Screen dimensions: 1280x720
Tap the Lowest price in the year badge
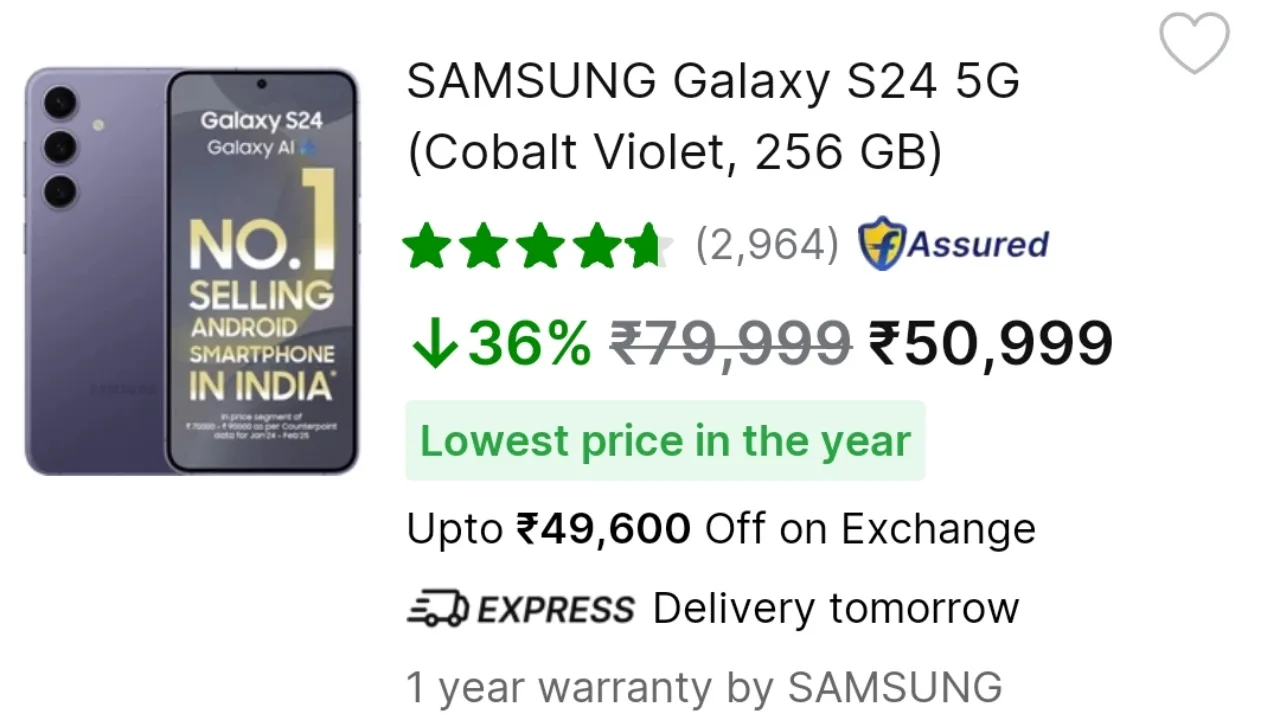665,441
